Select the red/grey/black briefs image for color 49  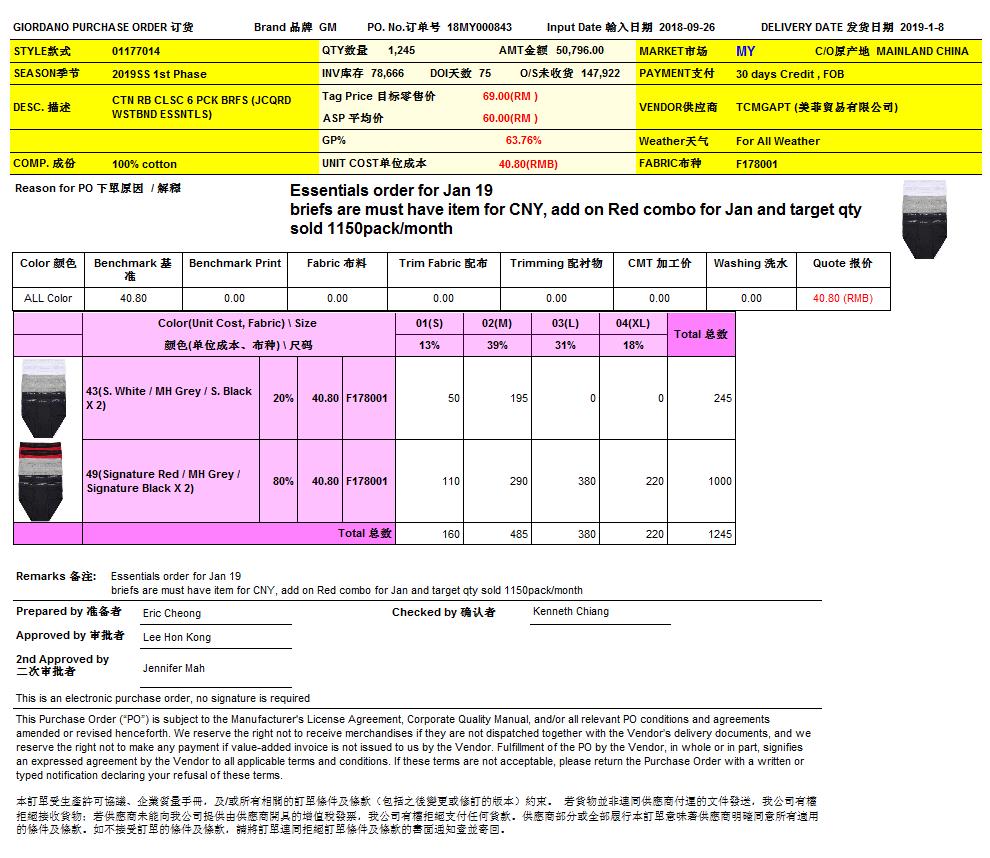(40, 480)
